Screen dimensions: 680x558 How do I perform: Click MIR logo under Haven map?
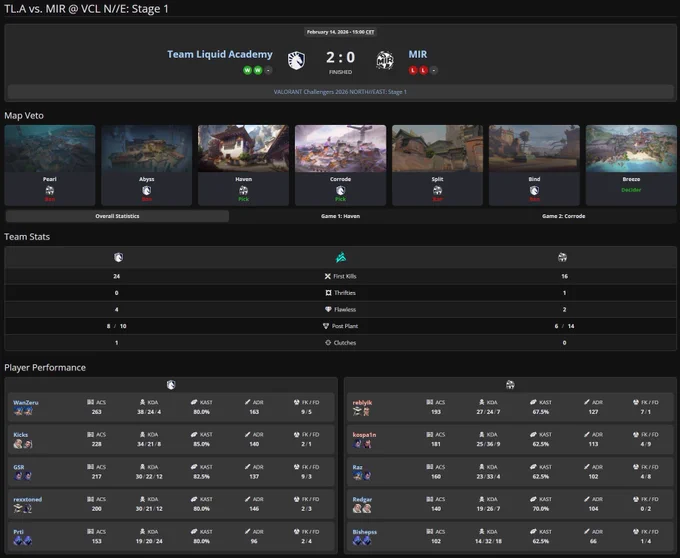click(x=243, y=190)
